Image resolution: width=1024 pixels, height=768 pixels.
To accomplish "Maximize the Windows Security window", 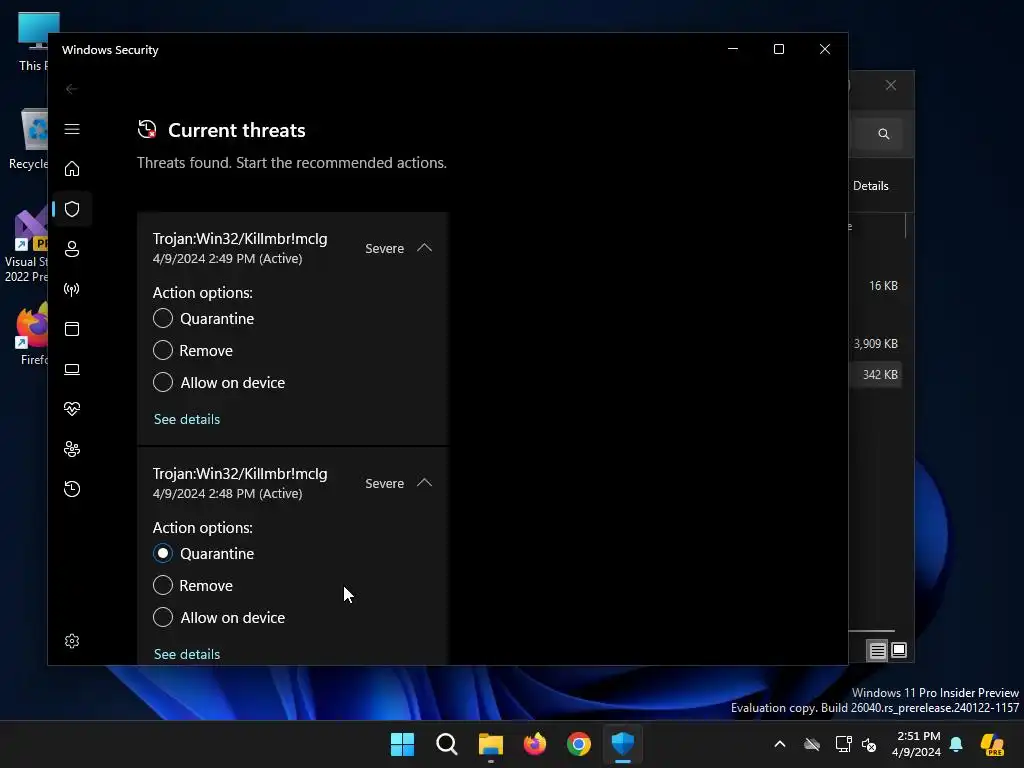I will point(778,49).
